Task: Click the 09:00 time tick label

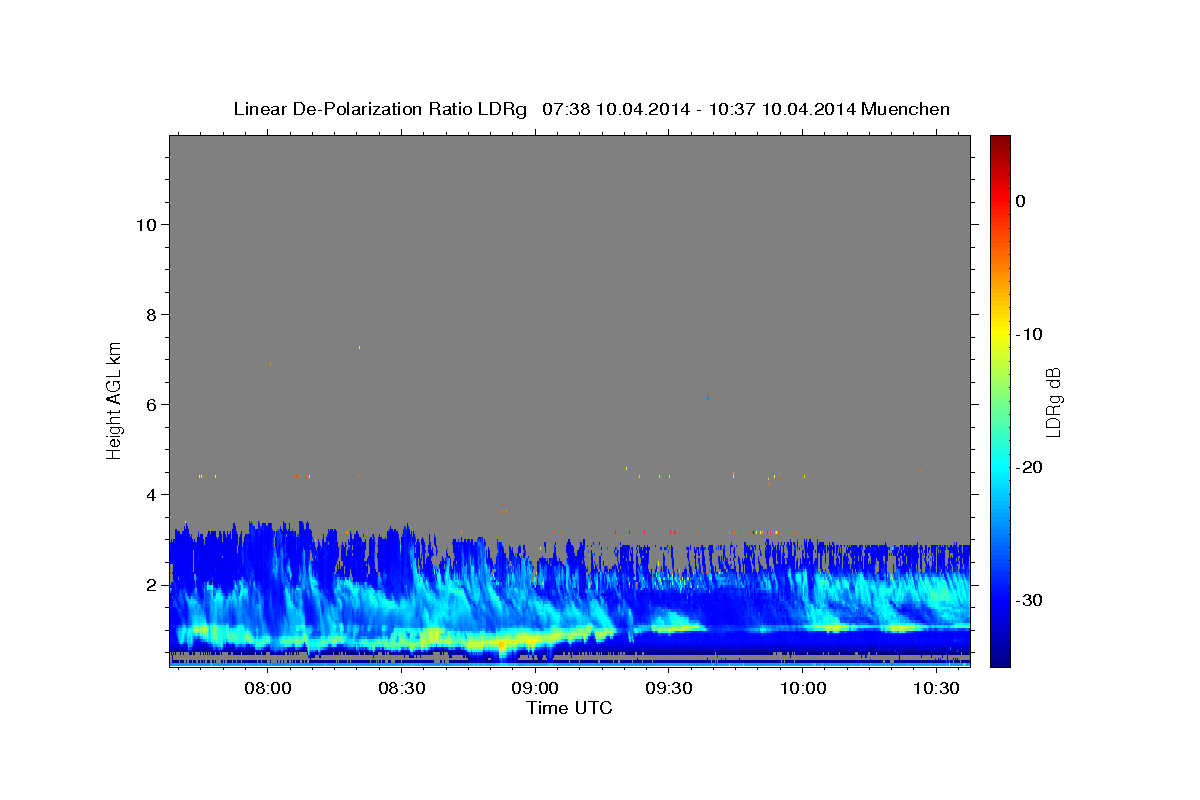Action: tap(535, 688)
